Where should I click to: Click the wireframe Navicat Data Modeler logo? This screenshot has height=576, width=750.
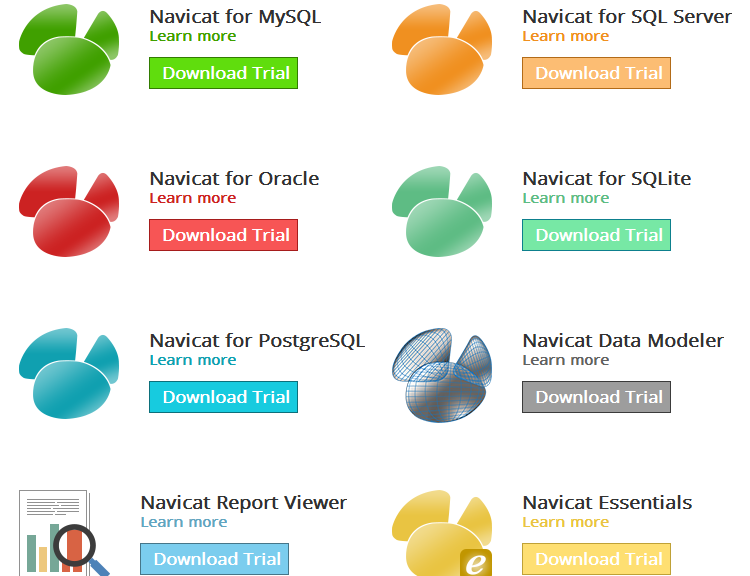pyautogui.click(x=441, y=373)
